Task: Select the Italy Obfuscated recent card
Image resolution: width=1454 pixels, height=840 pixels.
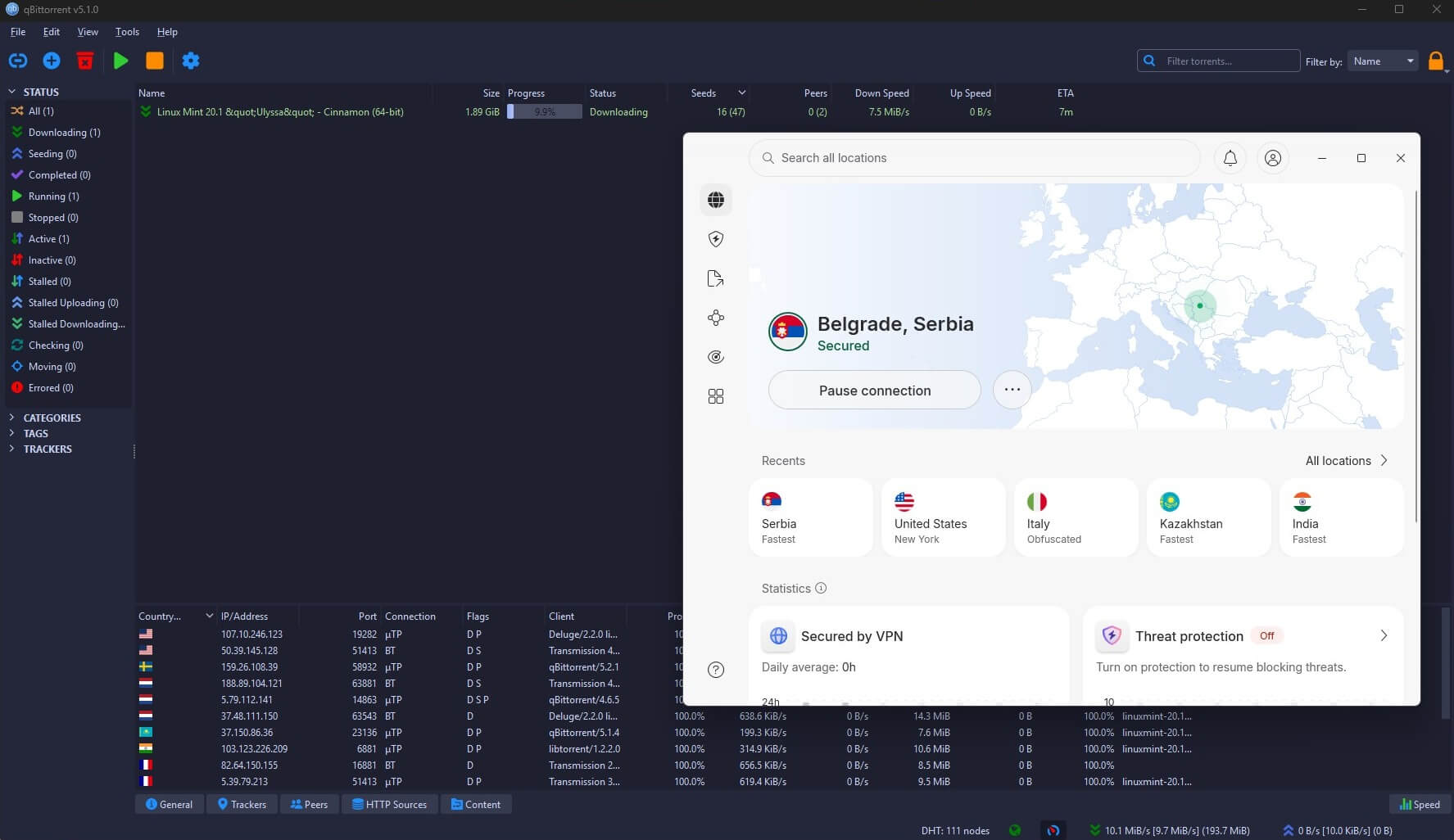Action: coord(1076,518)
